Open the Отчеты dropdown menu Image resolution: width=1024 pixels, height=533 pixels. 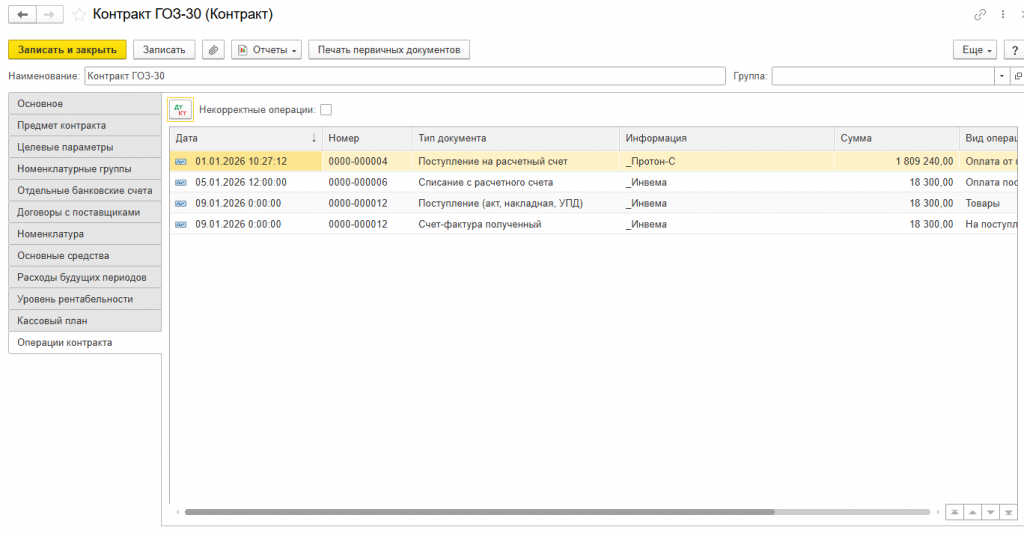tap(266, 50)
